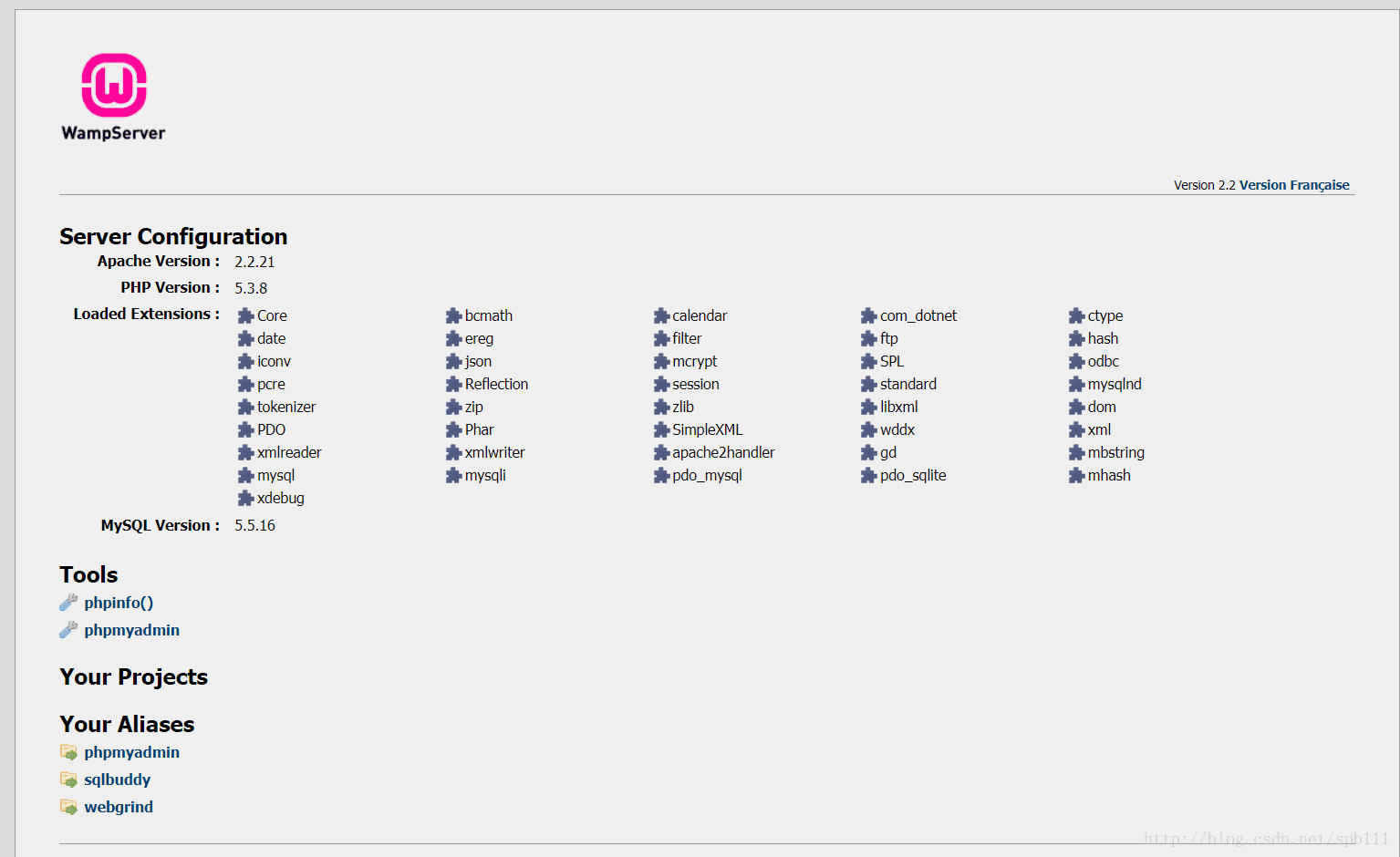Click the puzzle icon next to apache2handler
The height and width of the screenshot is (857, 1400).
pos(661,452)
